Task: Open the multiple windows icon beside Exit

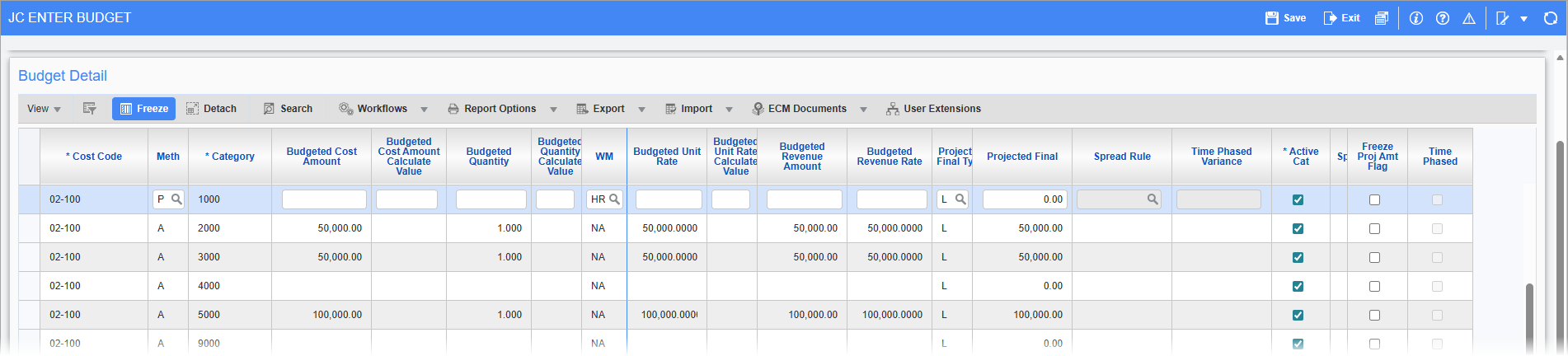Action: (x=1382, y=18)
